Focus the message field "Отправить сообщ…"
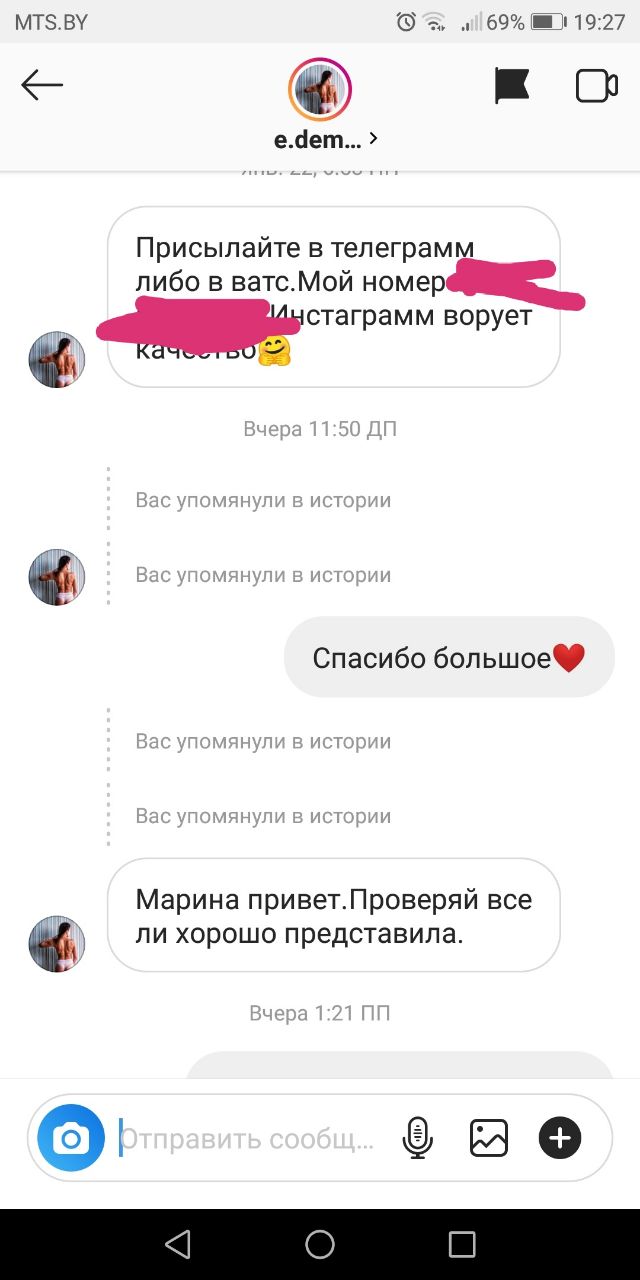Screen dimensions: 640x1280 pyautogui.click(x=250, y=1138)
